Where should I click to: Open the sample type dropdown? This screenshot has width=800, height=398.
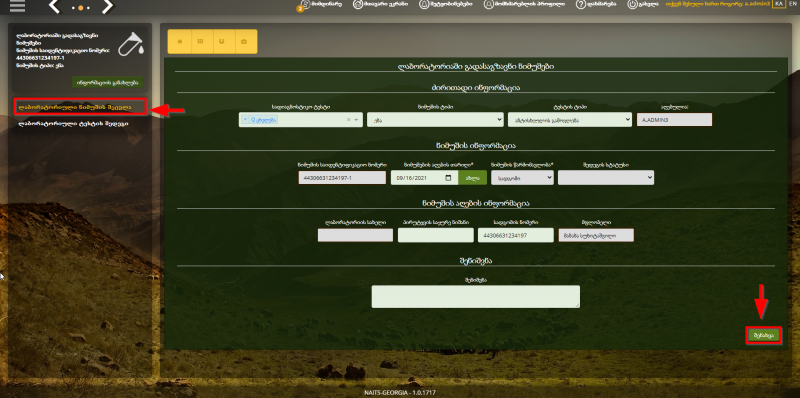tap(436, 119)
